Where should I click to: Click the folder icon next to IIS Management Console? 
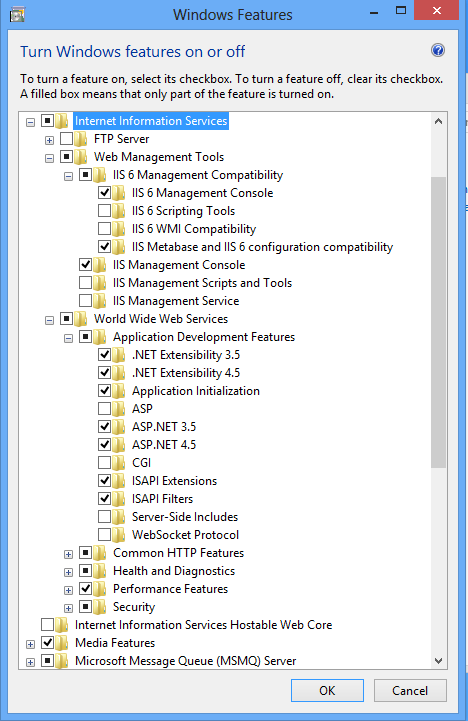[x=100, y=265]
